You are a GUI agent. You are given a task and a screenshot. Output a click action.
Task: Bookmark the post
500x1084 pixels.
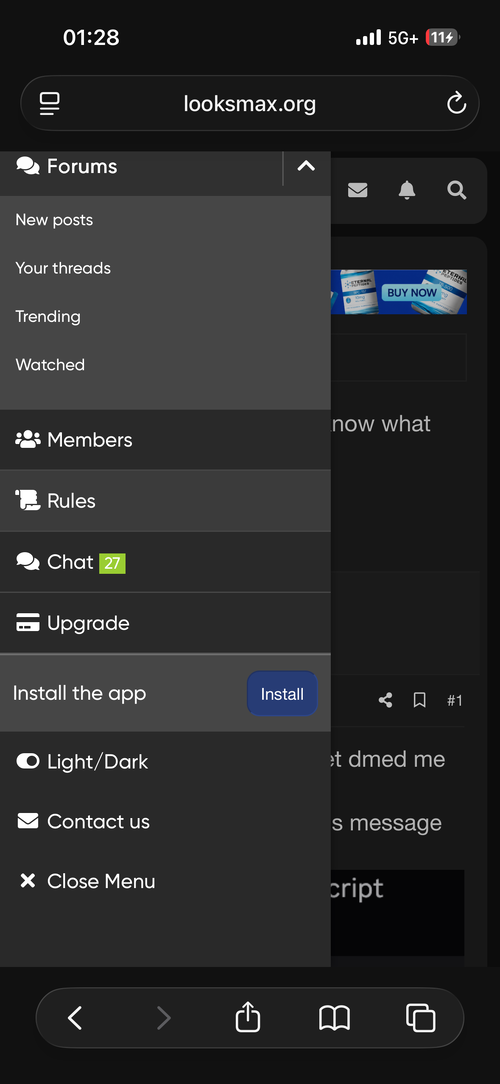point(419,700)
